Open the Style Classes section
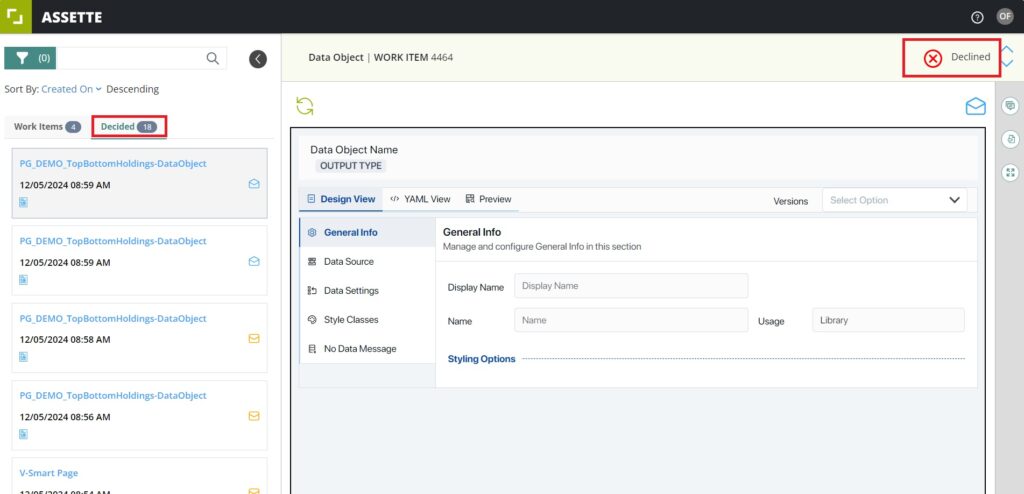 367,320
